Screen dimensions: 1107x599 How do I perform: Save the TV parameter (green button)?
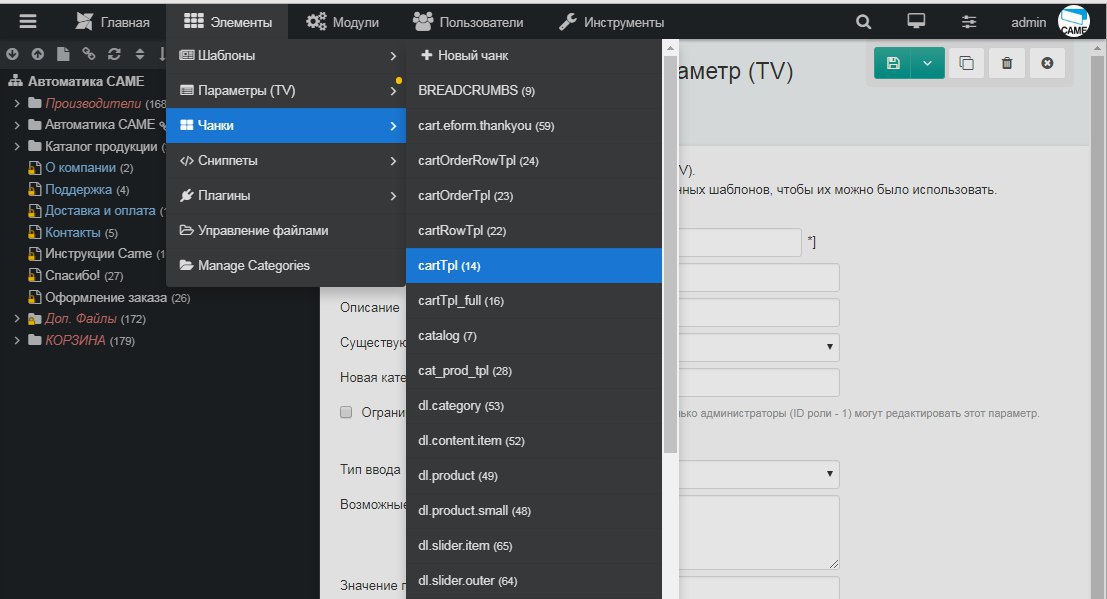(x=892, y=64)
